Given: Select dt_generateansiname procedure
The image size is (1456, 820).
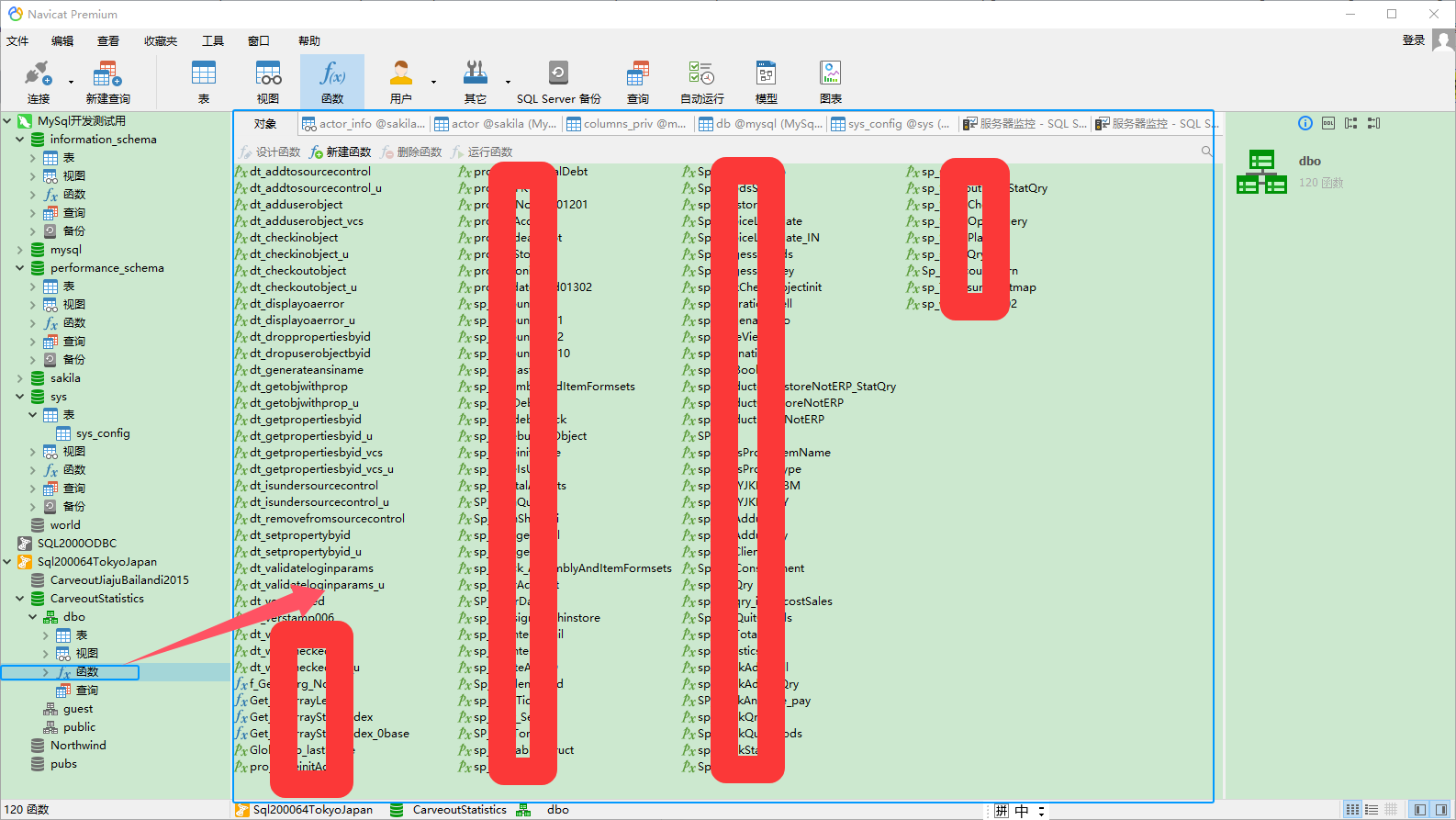Looking at the screenshot, I should [x=307, y=370].
